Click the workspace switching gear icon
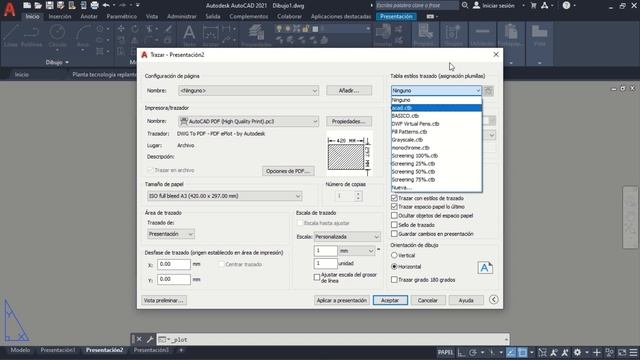The height and width of the screenshot is (360, 640). click(x=577, y=352)
